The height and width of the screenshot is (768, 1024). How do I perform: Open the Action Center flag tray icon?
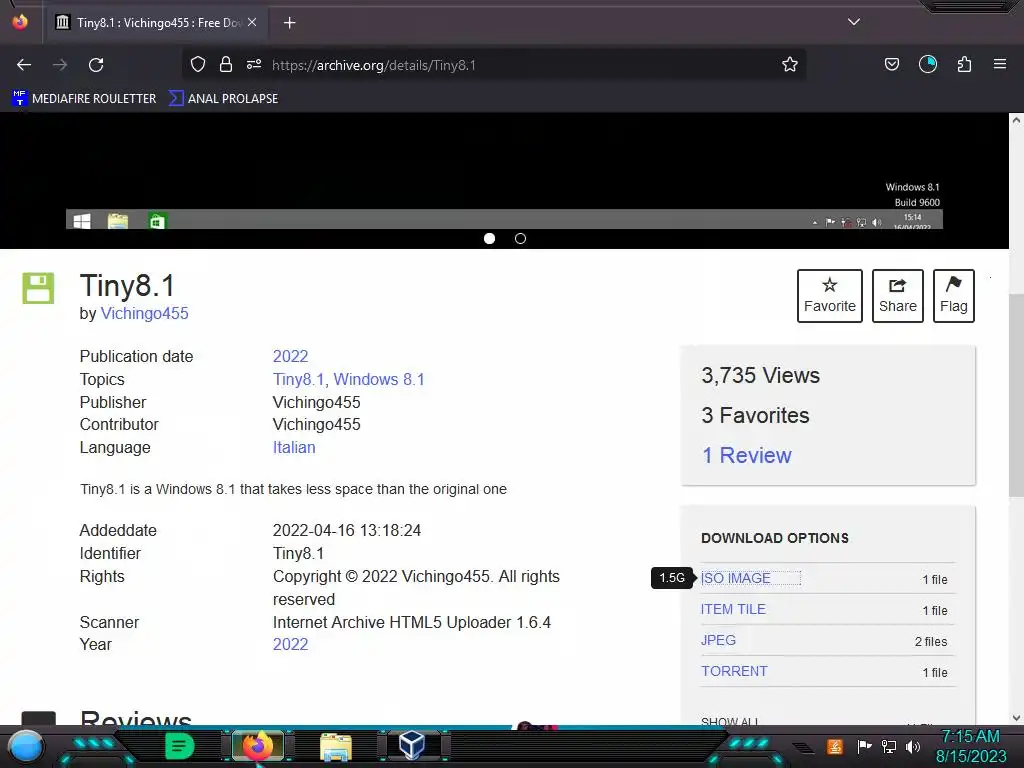864,746
